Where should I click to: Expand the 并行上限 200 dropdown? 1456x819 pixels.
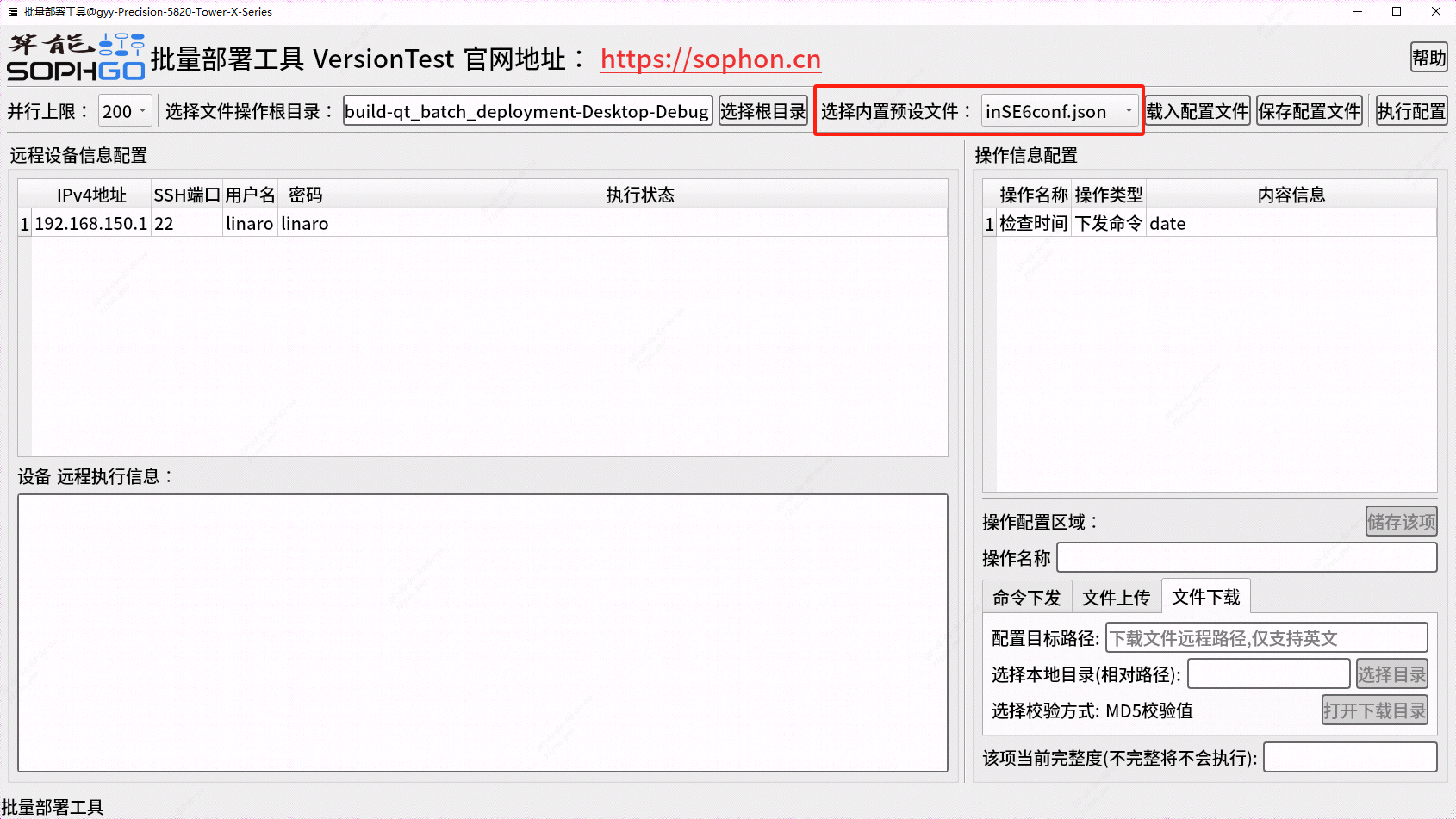[x=125, y=111]
